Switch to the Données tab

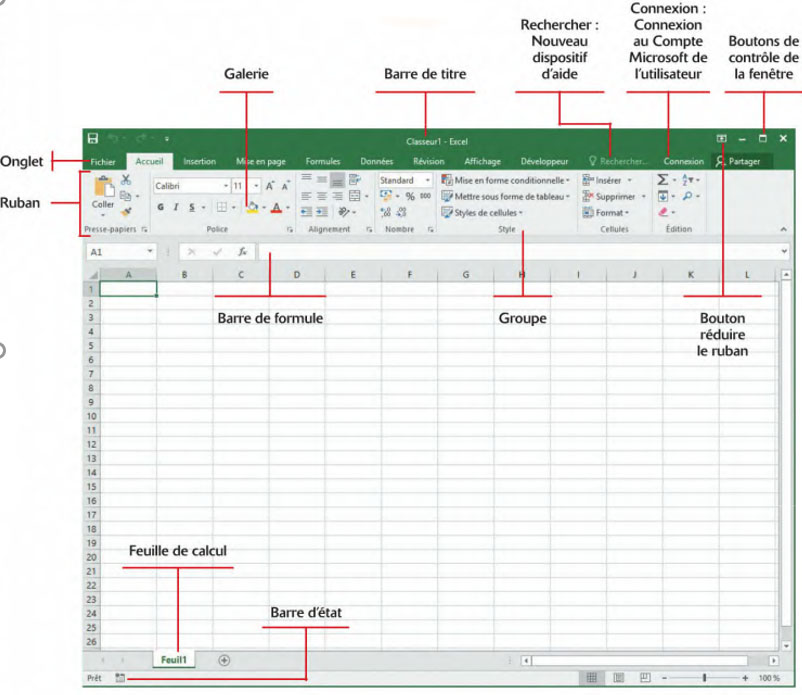tap(376, 162)
